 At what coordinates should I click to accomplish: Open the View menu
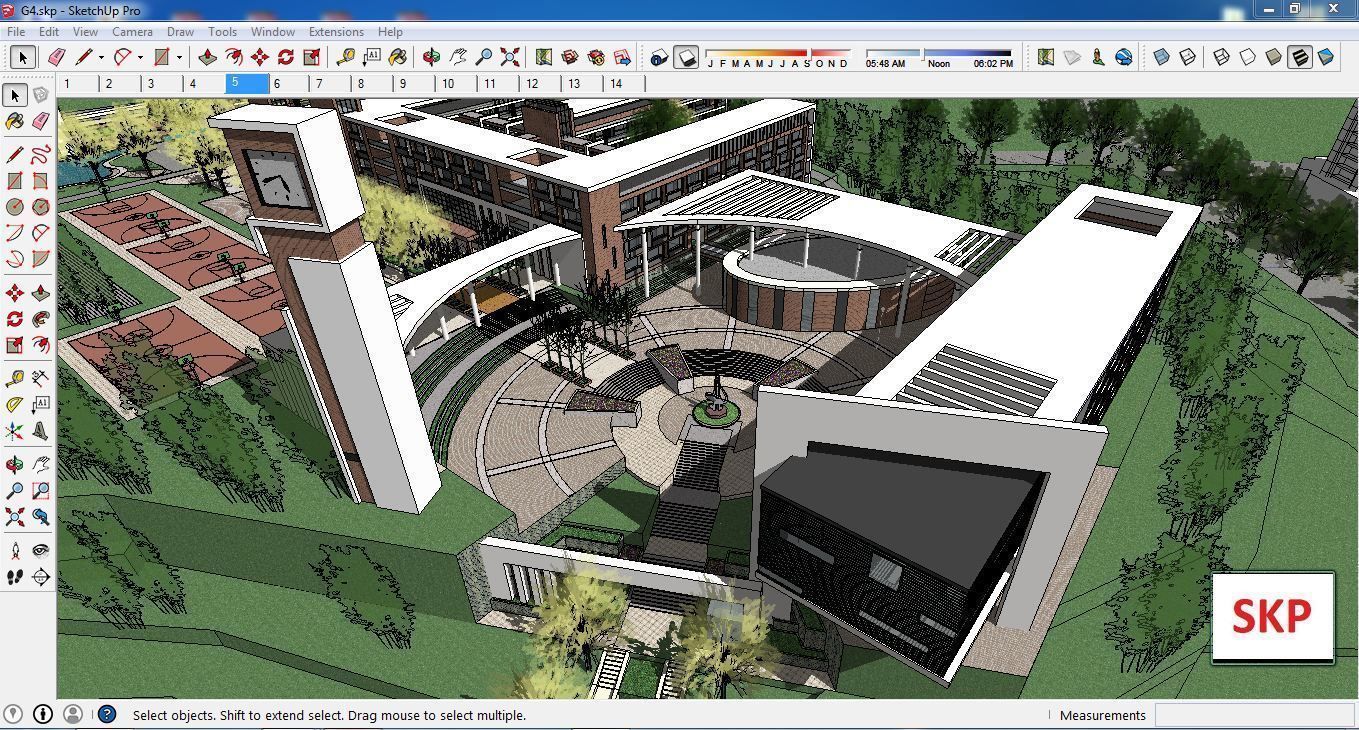click(85, 31)
